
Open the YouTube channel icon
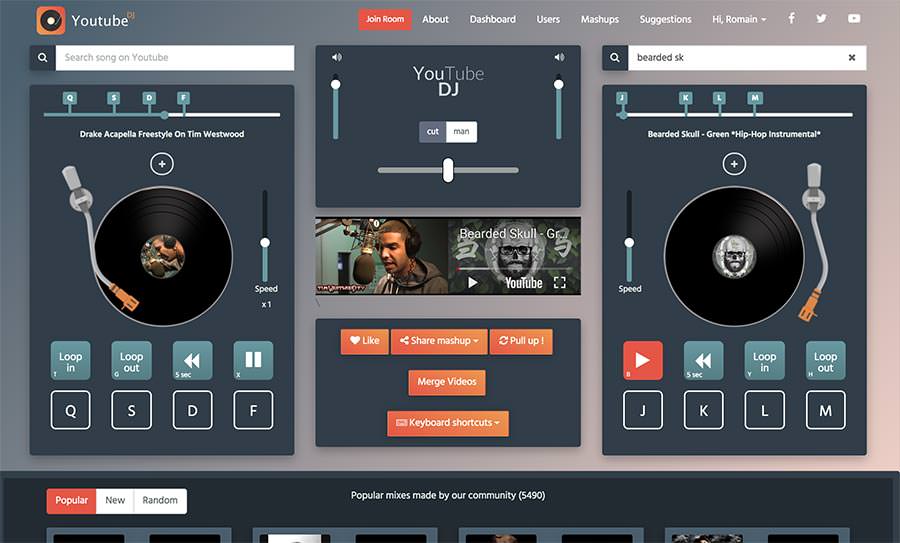pos(854,18)
